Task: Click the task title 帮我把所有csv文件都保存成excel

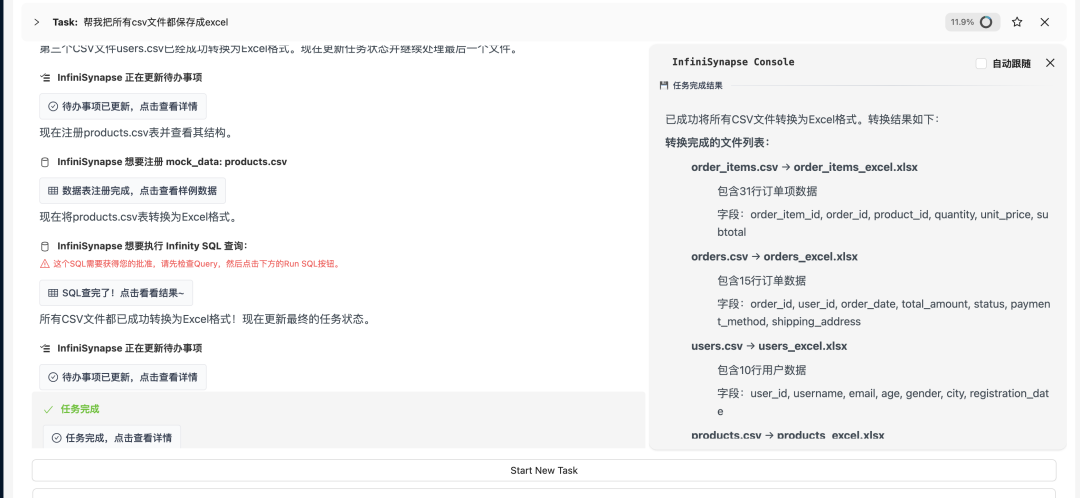Action: [x=156, y=22]
